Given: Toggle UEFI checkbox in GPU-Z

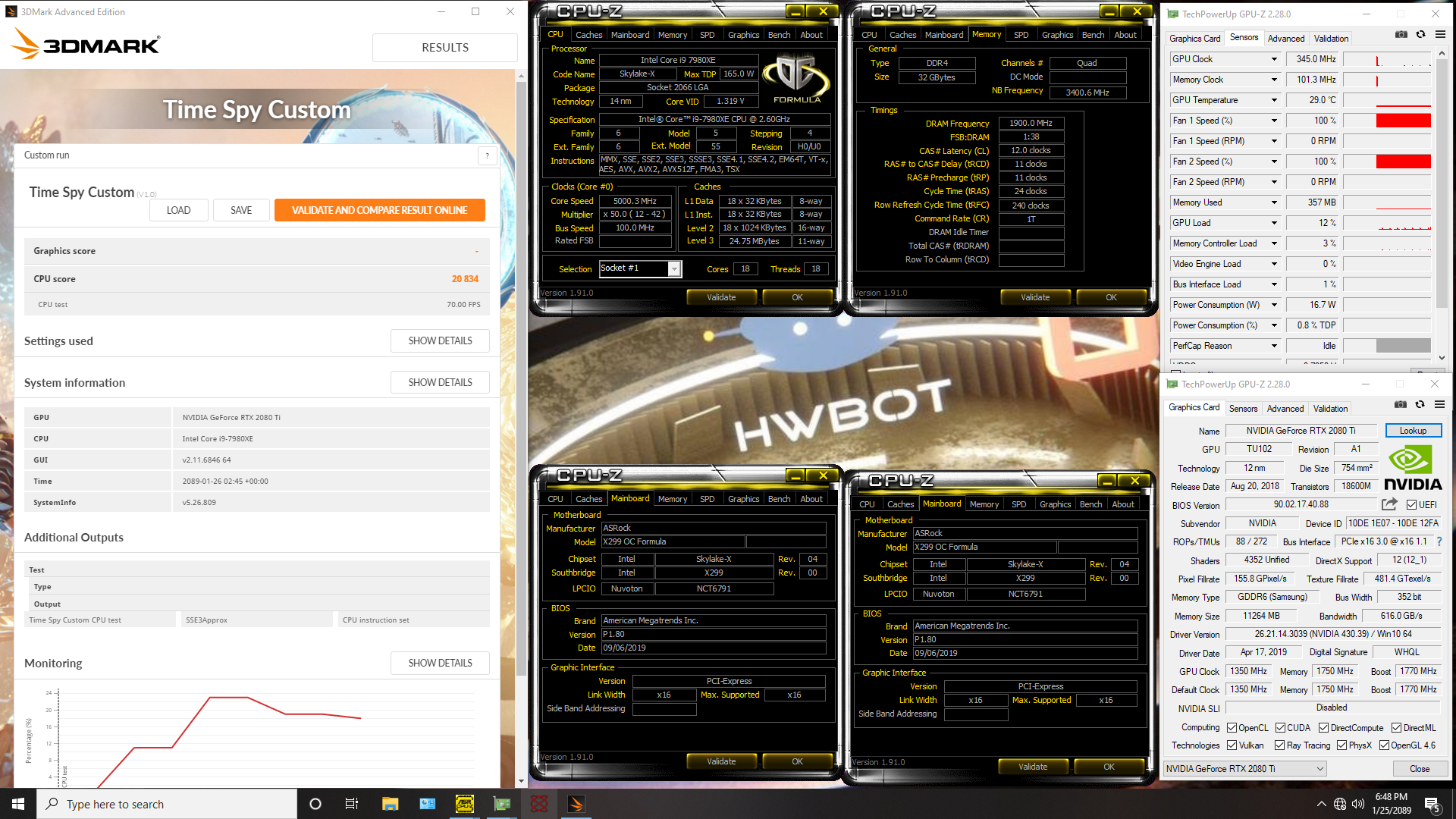Looking at the screenshot, I should 1411,505.
